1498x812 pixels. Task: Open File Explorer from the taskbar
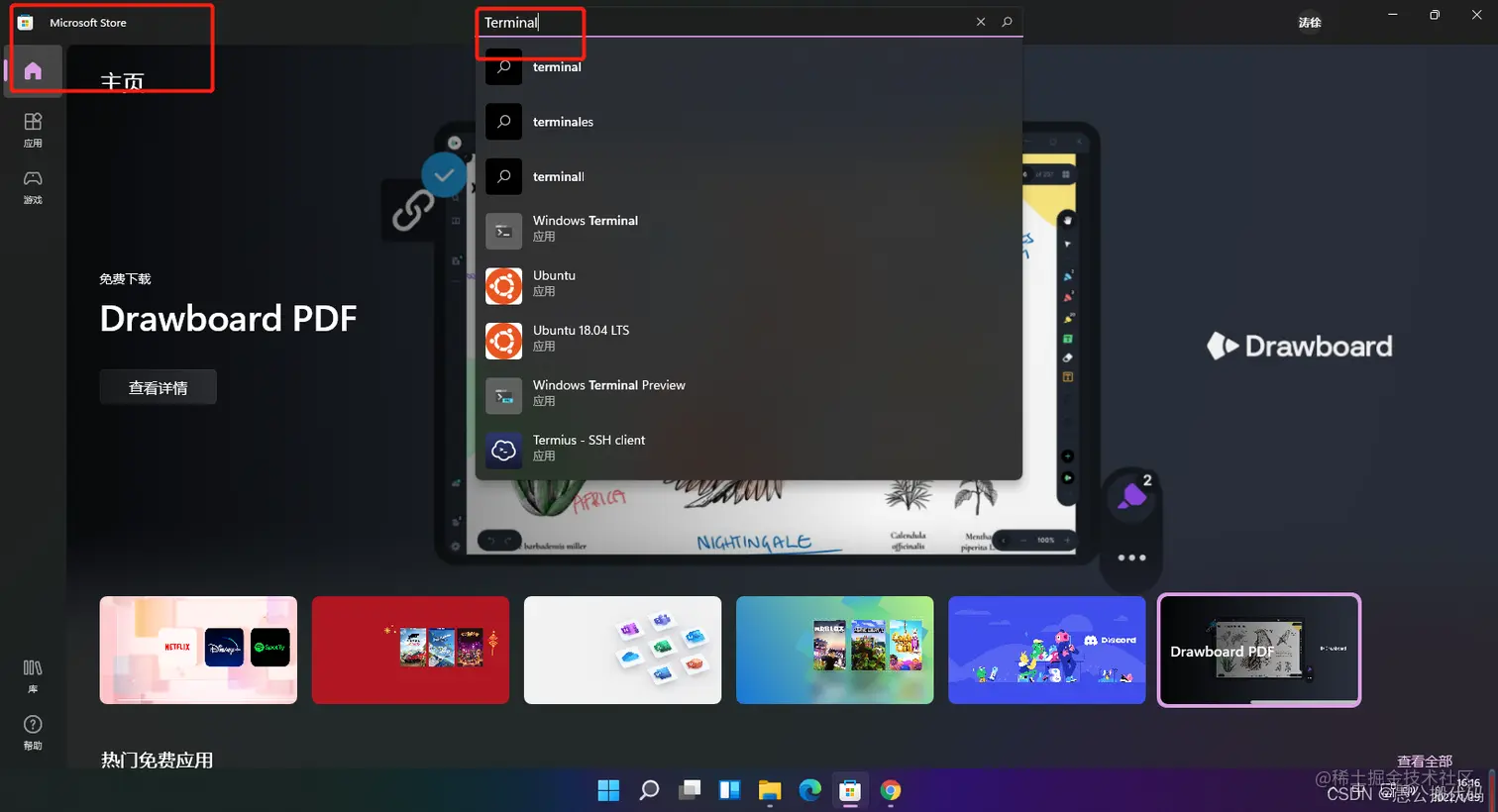pos(770,789)
